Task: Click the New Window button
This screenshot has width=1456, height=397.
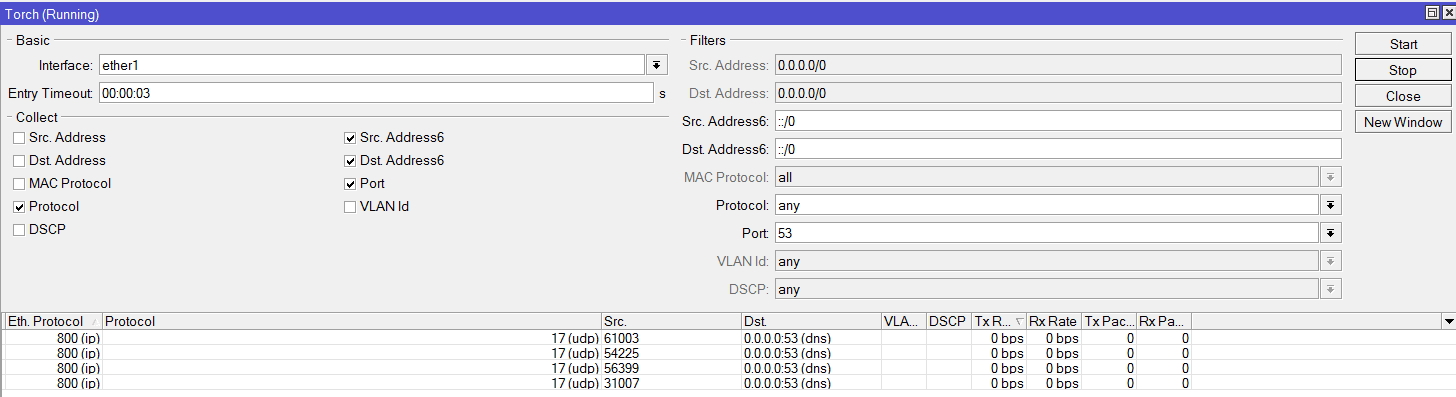Action: 1403,122
